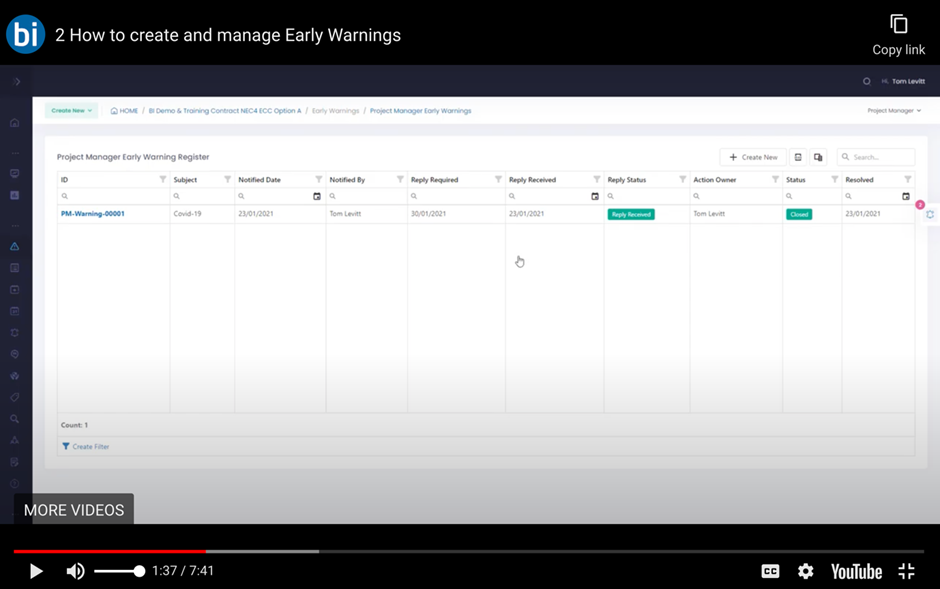Screen dimensions: 940x589
Task: Click the Reply Required column filter box
Action: (456, 196)
